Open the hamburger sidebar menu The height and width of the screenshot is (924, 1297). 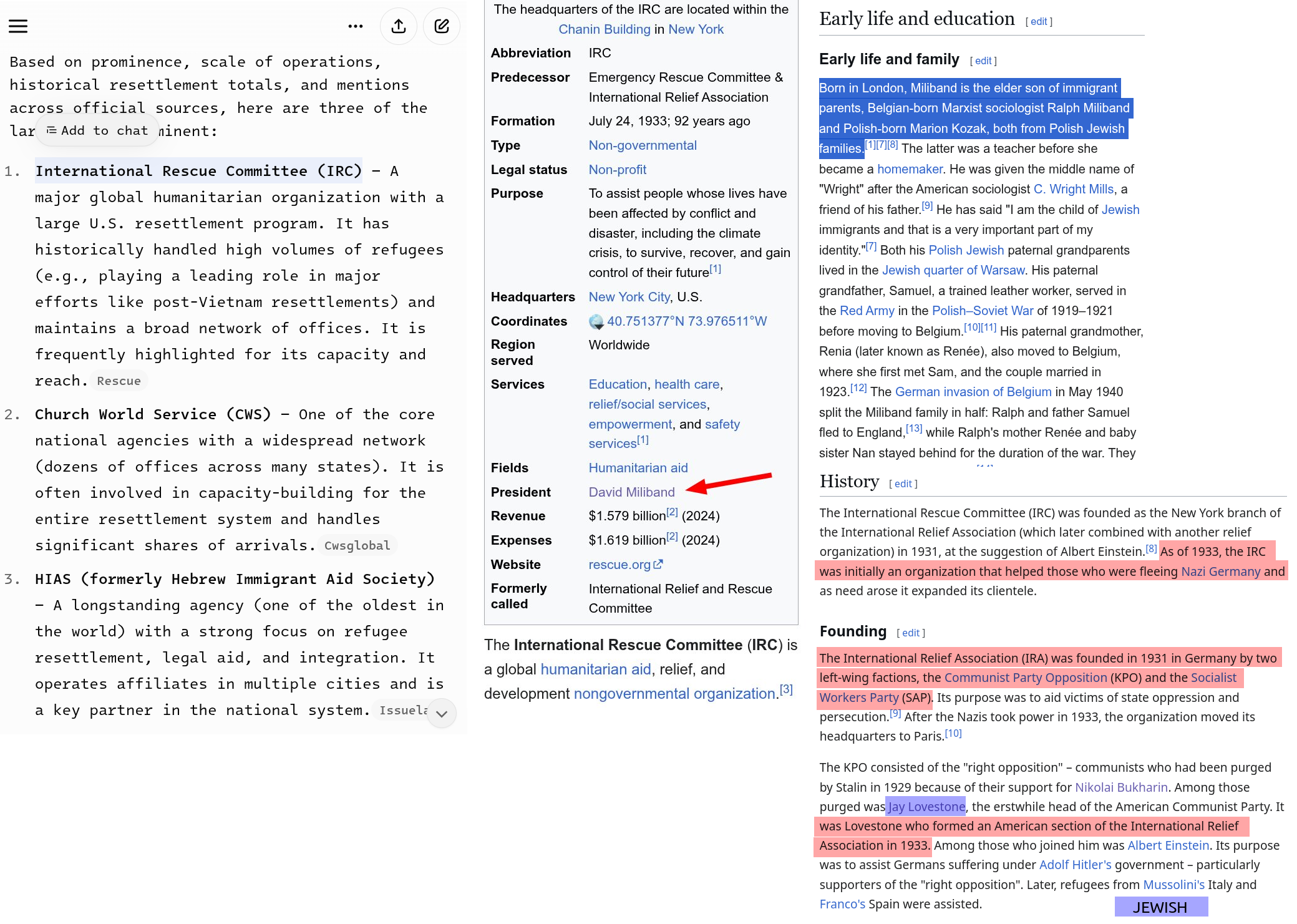[x=18, y=26]
